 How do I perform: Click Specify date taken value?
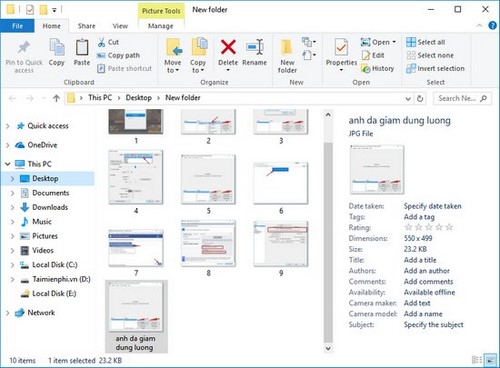click(433, 206)
